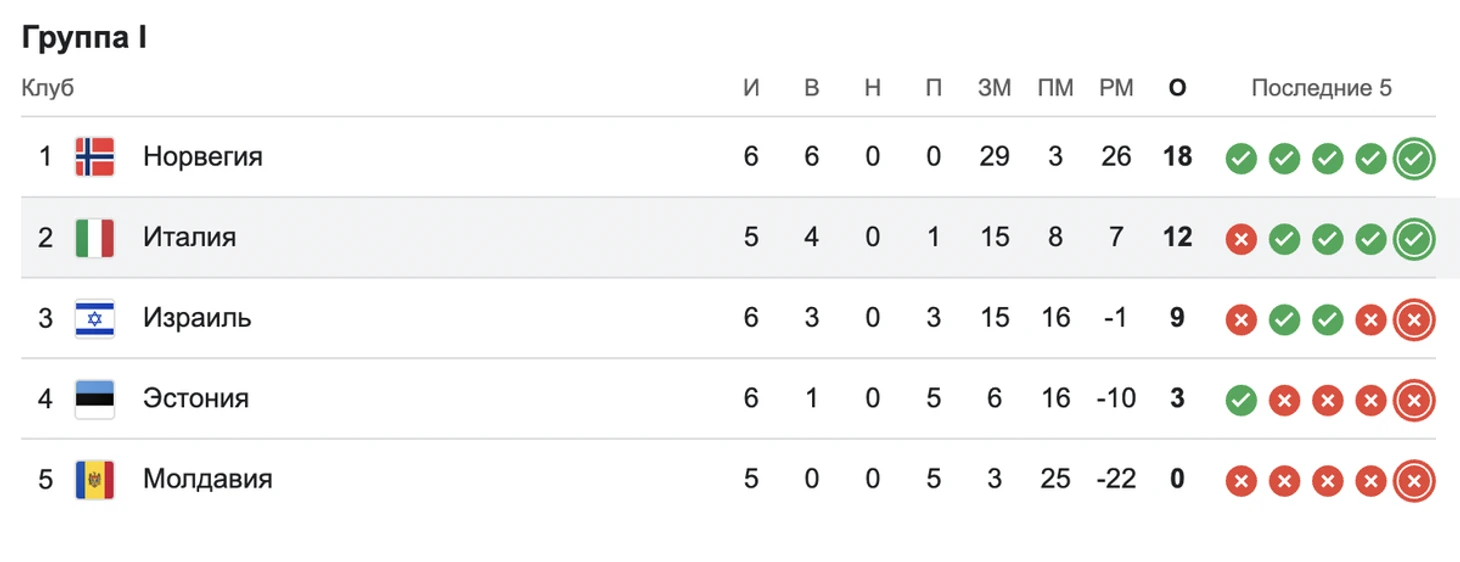Click Norway's 18 points value
Image resolution: width=1460 pixels, height=562 pixels.
tap(1178, 157)
